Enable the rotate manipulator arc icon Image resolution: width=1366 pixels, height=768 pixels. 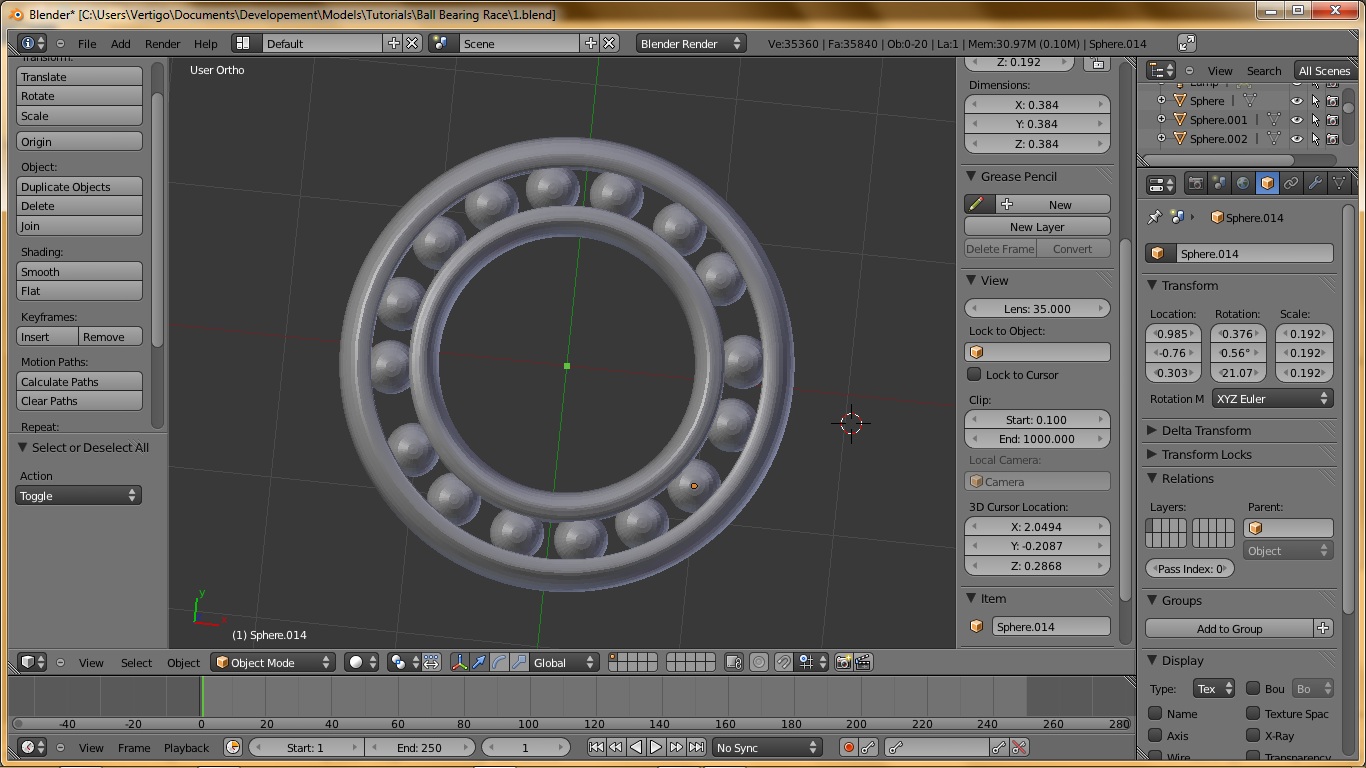[x=499, y=662]
